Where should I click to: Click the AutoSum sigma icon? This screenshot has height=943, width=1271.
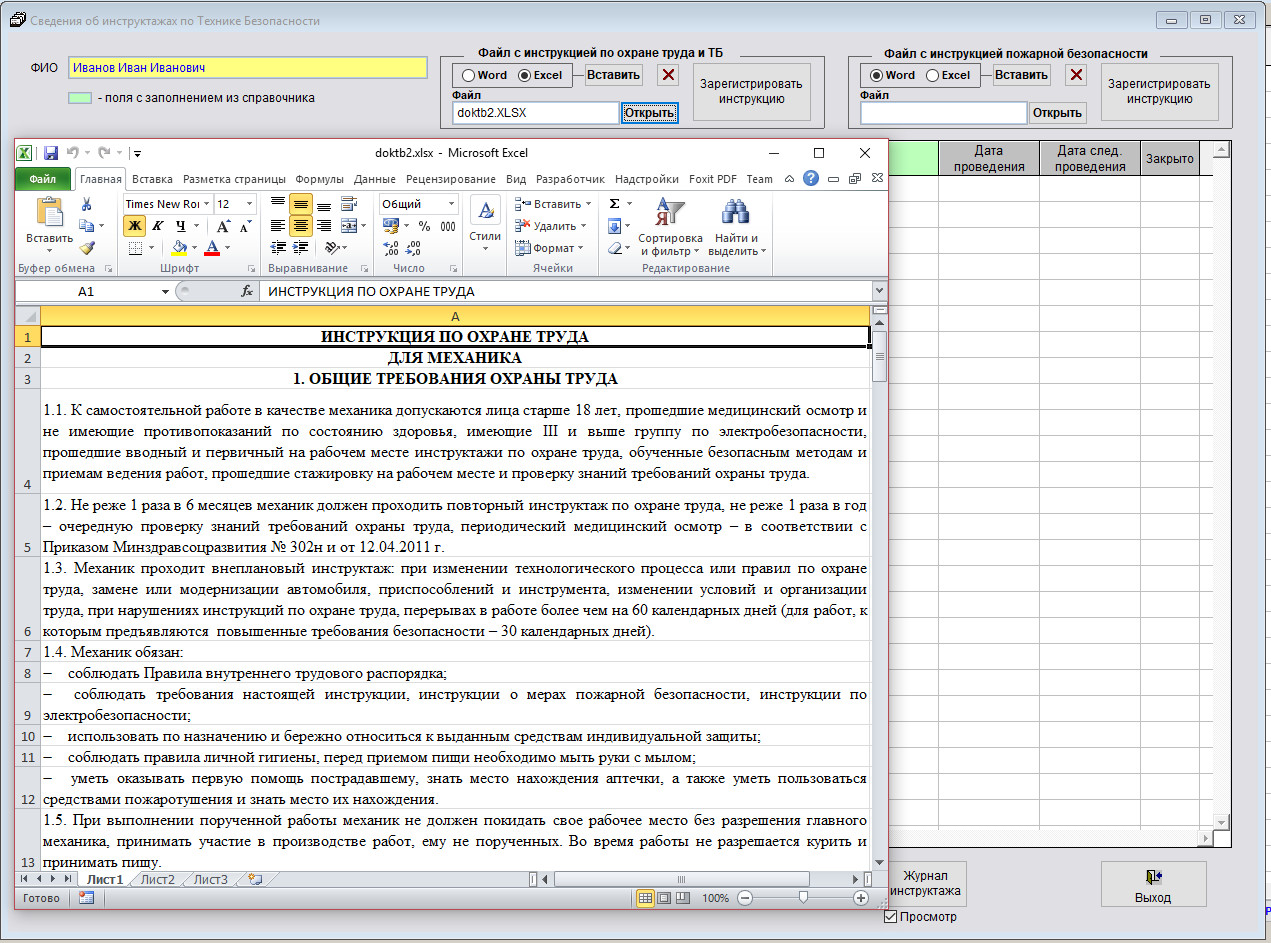[x=614, y=204]
